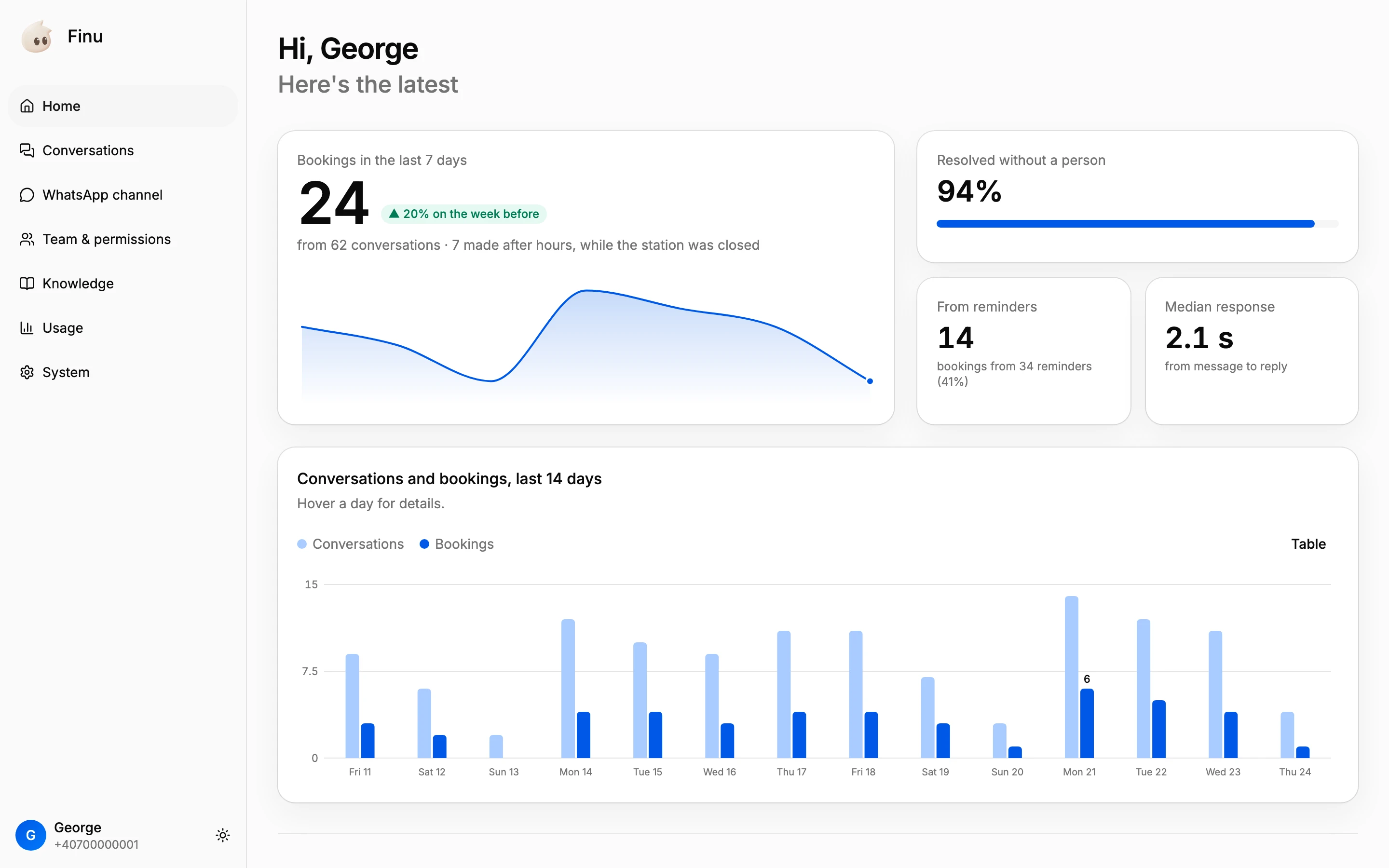
Task: Click the Finu mascot logo
Action: (37, 37)
